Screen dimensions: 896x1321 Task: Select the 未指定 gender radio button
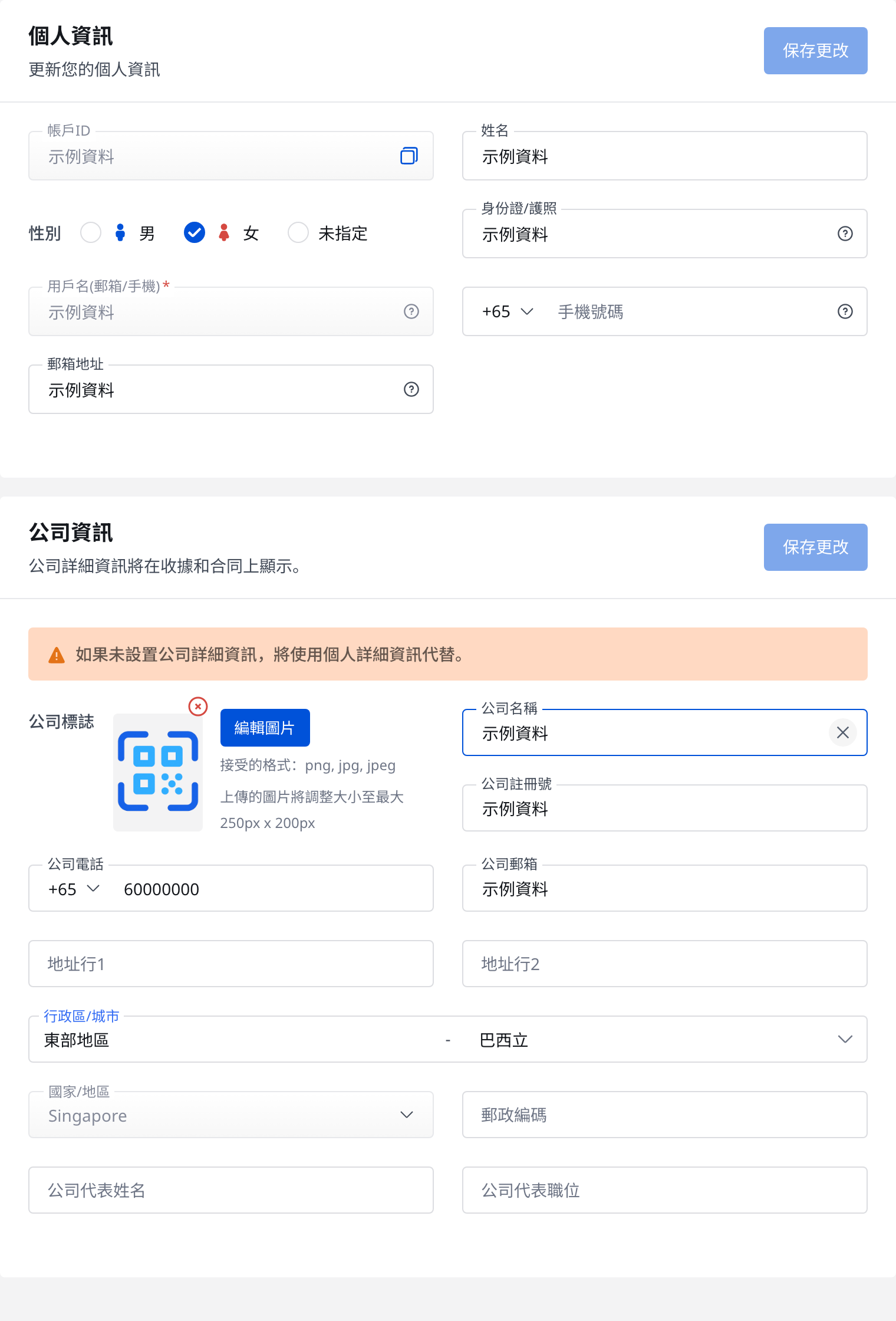pyautogui.click(x=298, y=232)
